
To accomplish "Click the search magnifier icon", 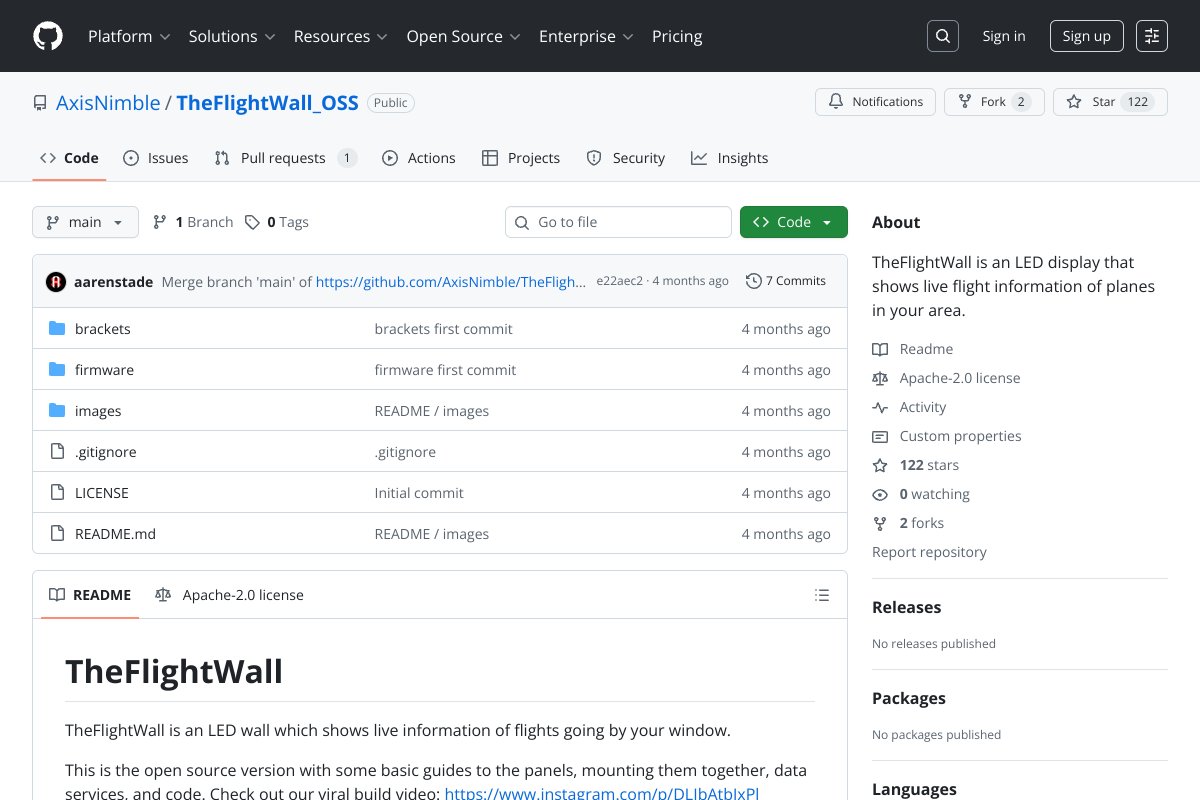I will (943, 36).
